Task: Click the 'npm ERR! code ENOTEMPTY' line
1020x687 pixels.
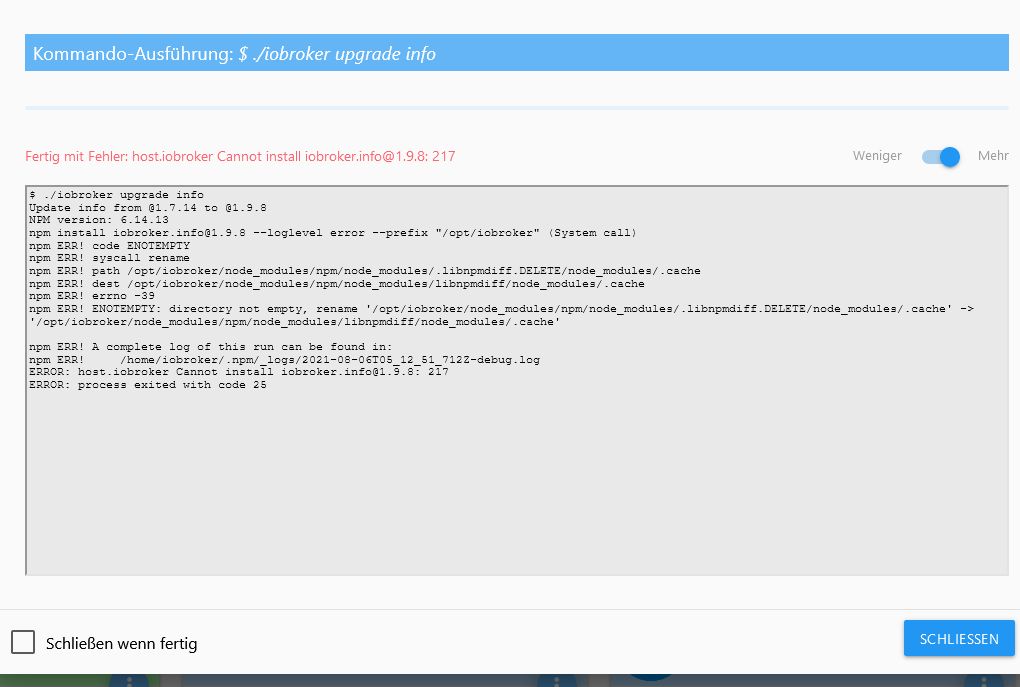Action: pos(109,245)
